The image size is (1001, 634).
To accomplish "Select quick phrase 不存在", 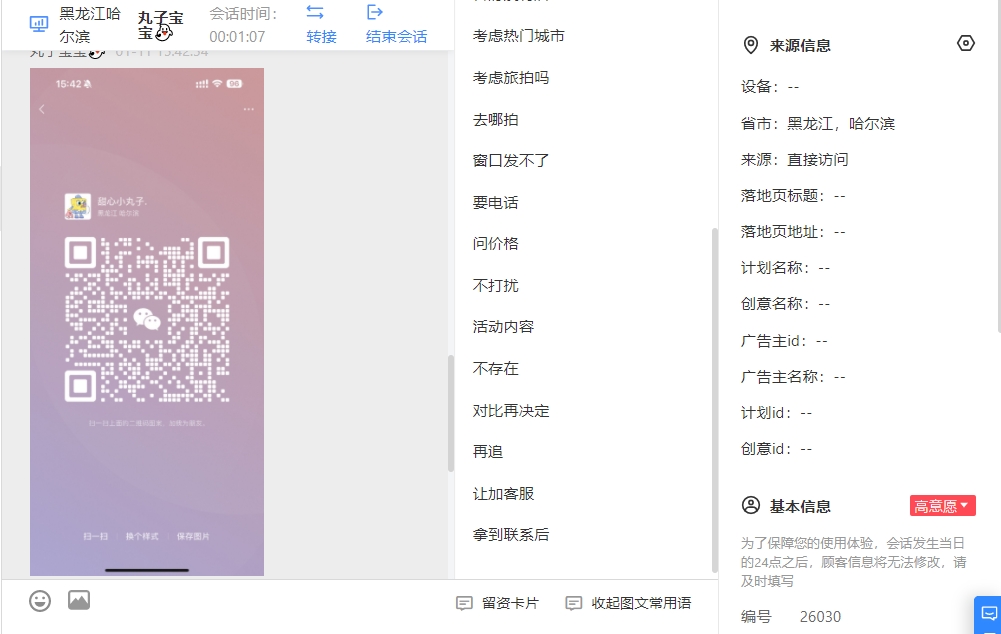I will (495, 368).
